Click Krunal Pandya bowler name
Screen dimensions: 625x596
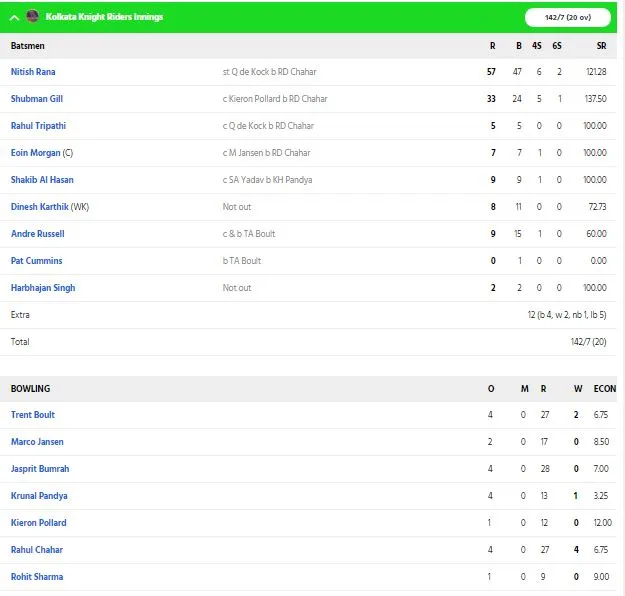tap(39, 496)
